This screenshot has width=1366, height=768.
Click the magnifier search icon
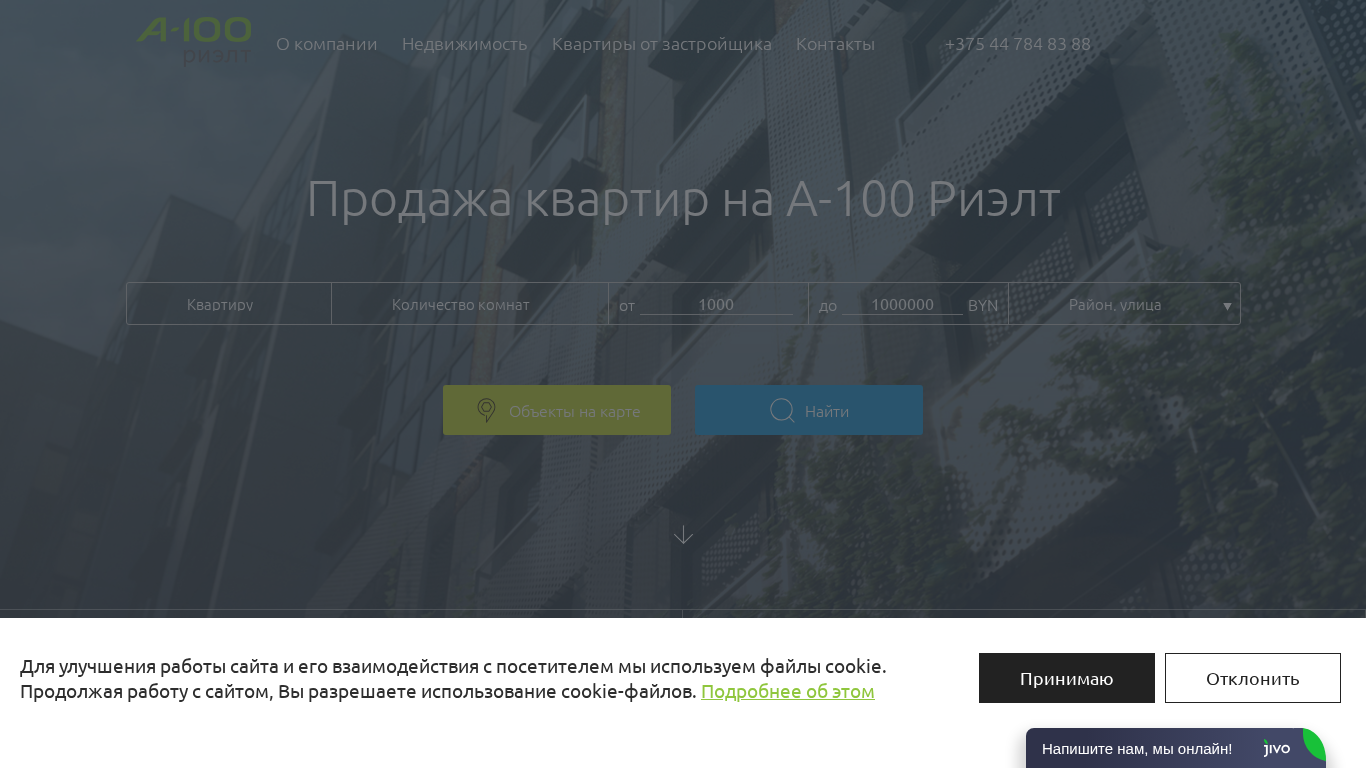click(x=782, y=411)
